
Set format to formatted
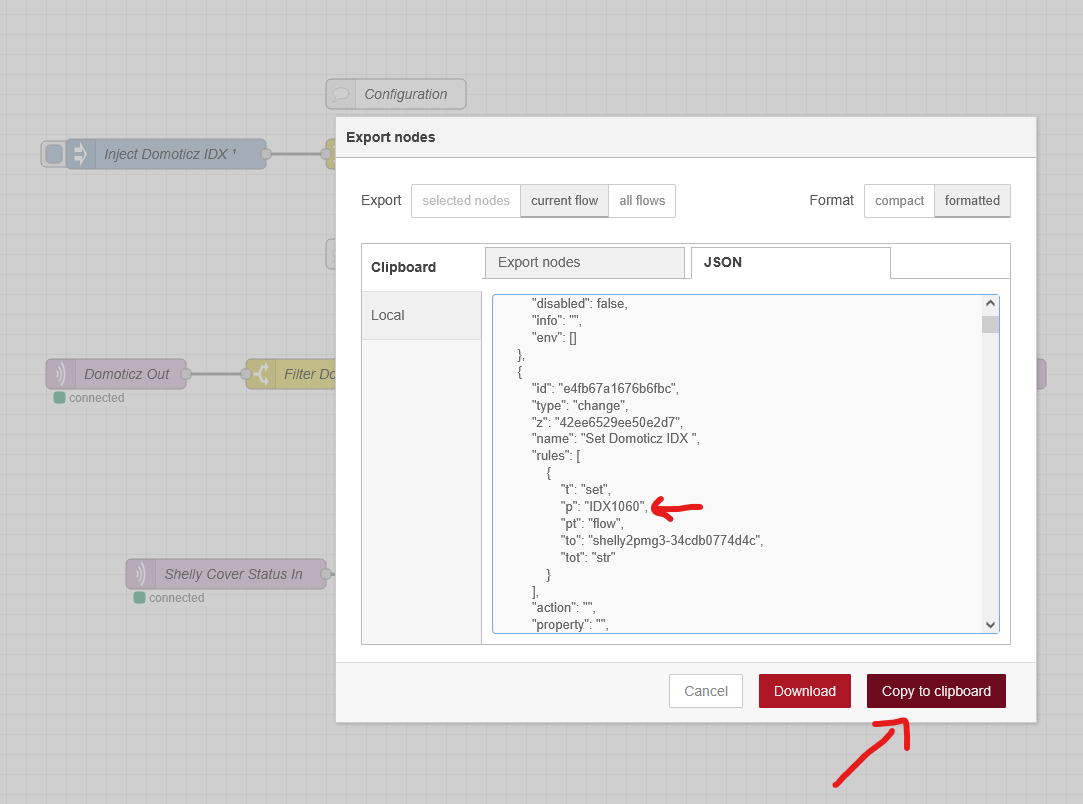(972, 200)
